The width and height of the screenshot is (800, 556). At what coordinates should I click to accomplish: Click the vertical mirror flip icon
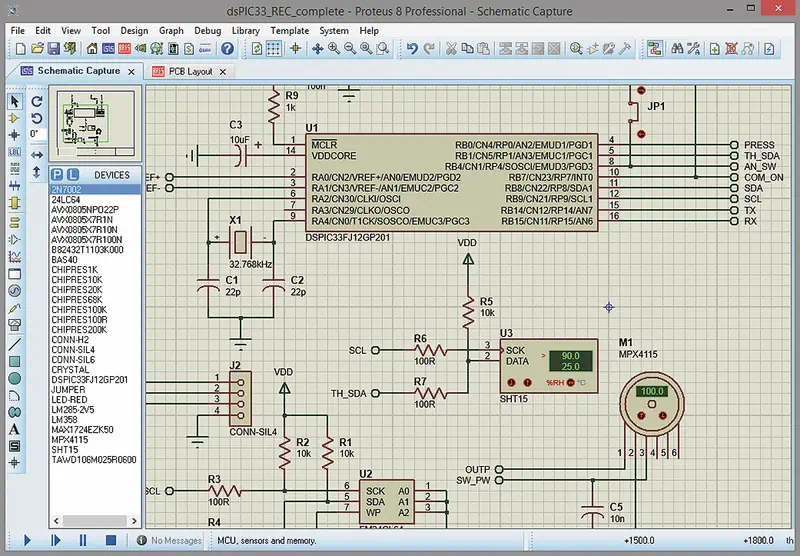click(37, 172)
